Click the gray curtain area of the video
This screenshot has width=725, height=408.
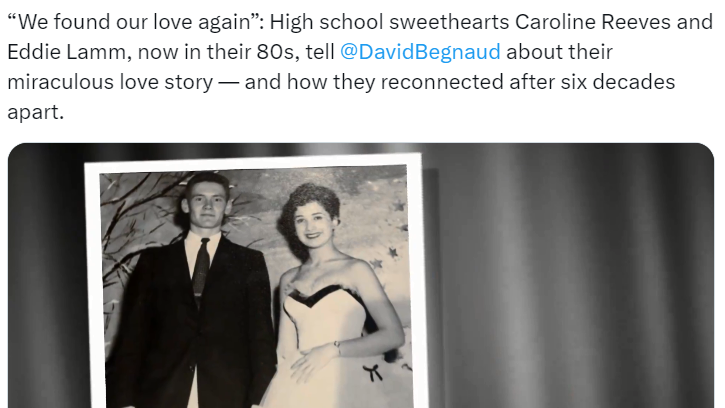click(x=573, y=278)
